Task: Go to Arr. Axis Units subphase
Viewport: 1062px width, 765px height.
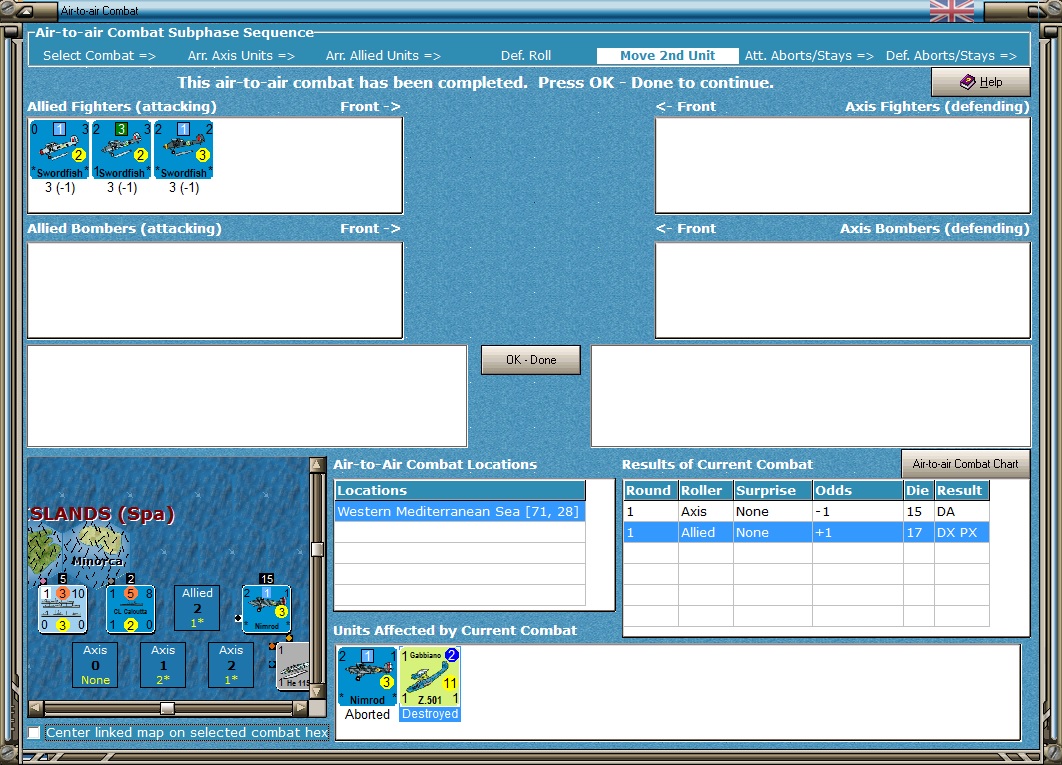Action: click(241, 56)
